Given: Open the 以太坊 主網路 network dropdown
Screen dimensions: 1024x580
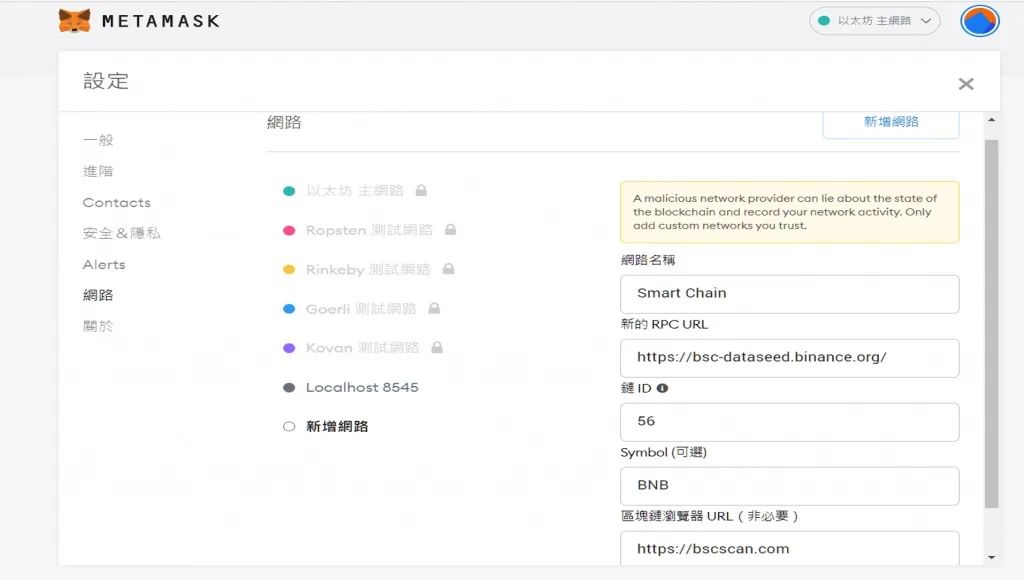Looking at the screenshot, I should tap(874, 21).
